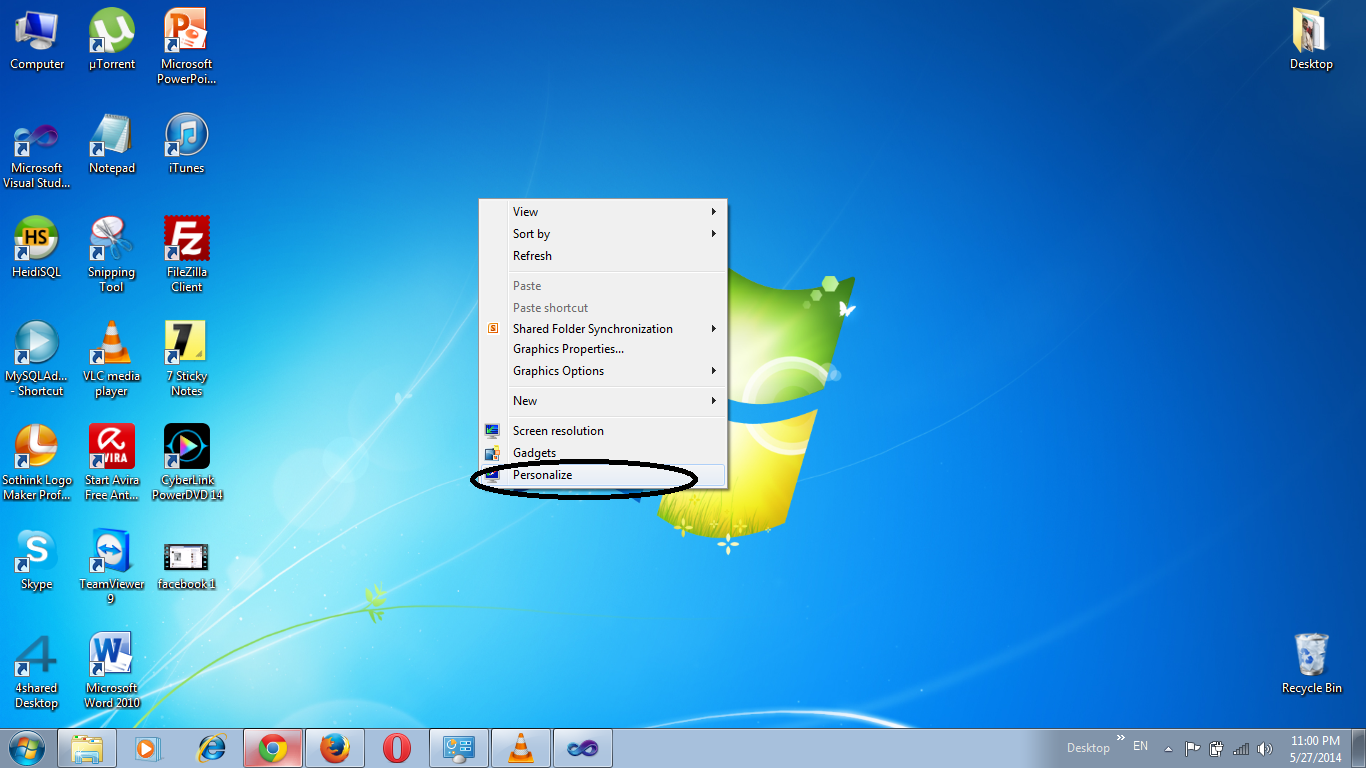Select the Start Avira Free Antivirus shortcut

112,463
